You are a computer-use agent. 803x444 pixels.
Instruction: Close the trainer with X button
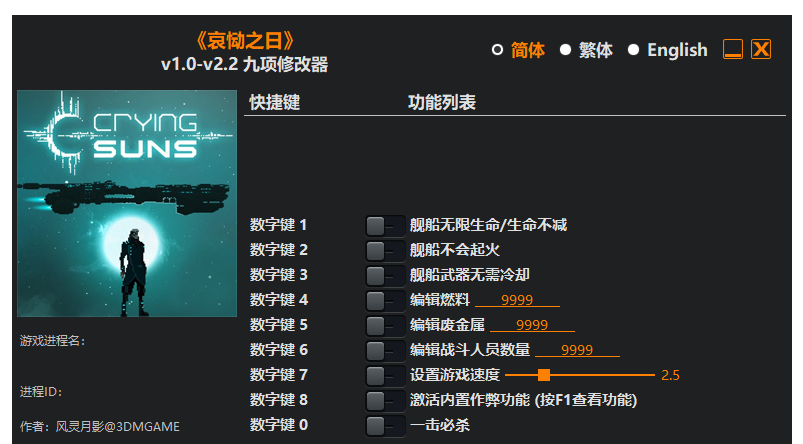coord(761,50)
